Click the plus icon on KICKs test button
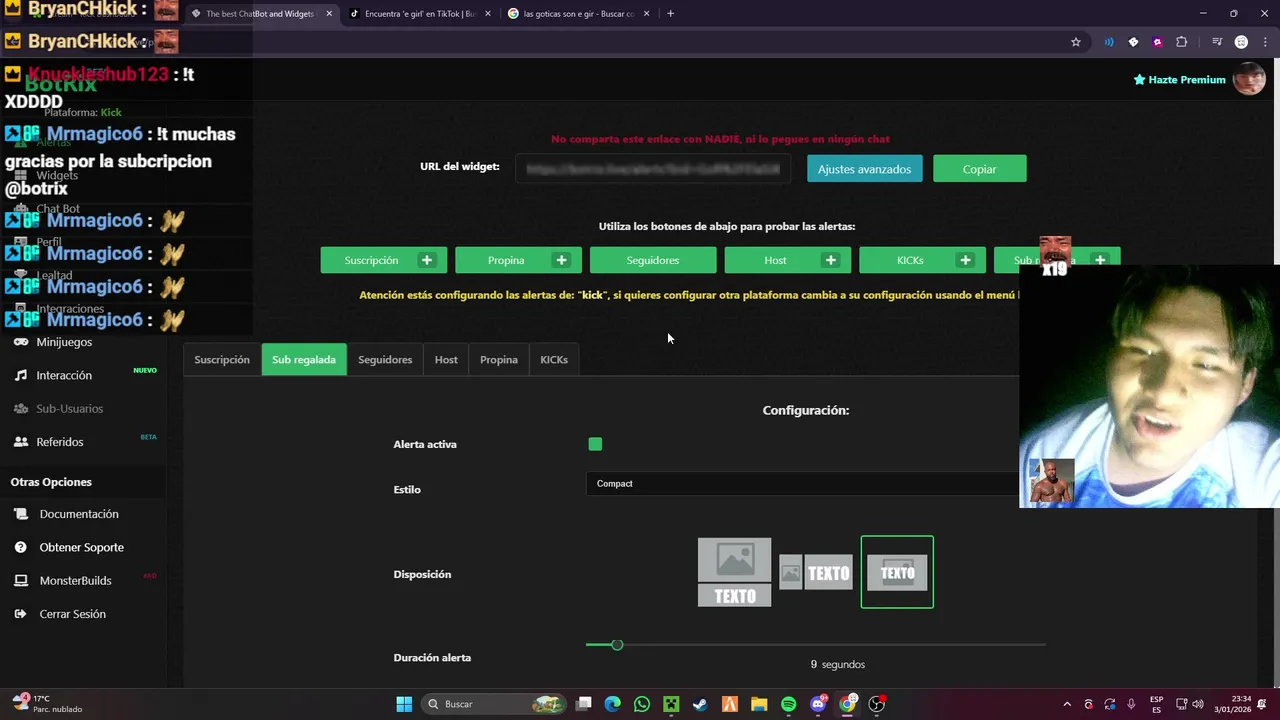Viewport: 1280px width, 720px height. [x=965, y=260]
